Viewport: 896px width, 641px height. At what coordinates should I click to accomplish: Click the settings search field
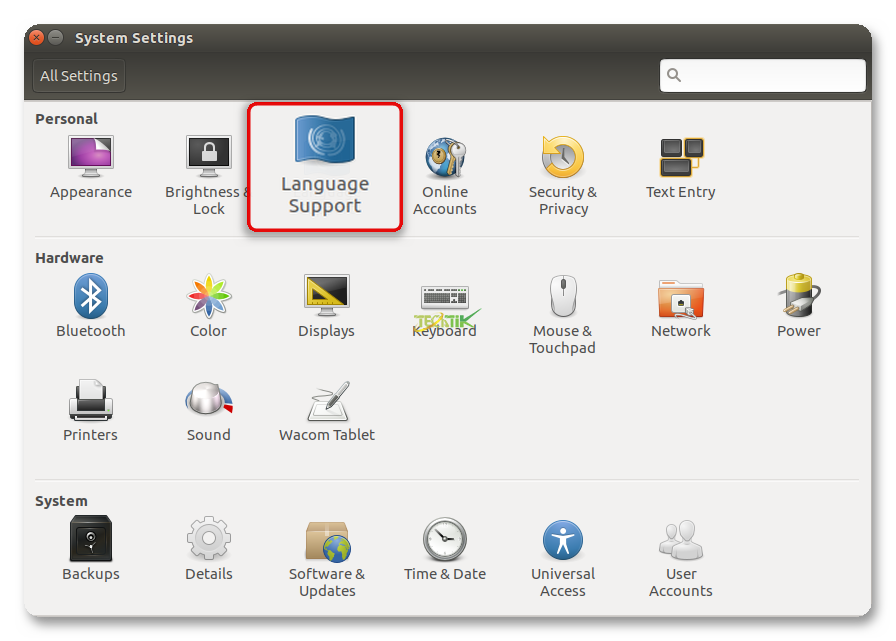(x=770, y=76)
